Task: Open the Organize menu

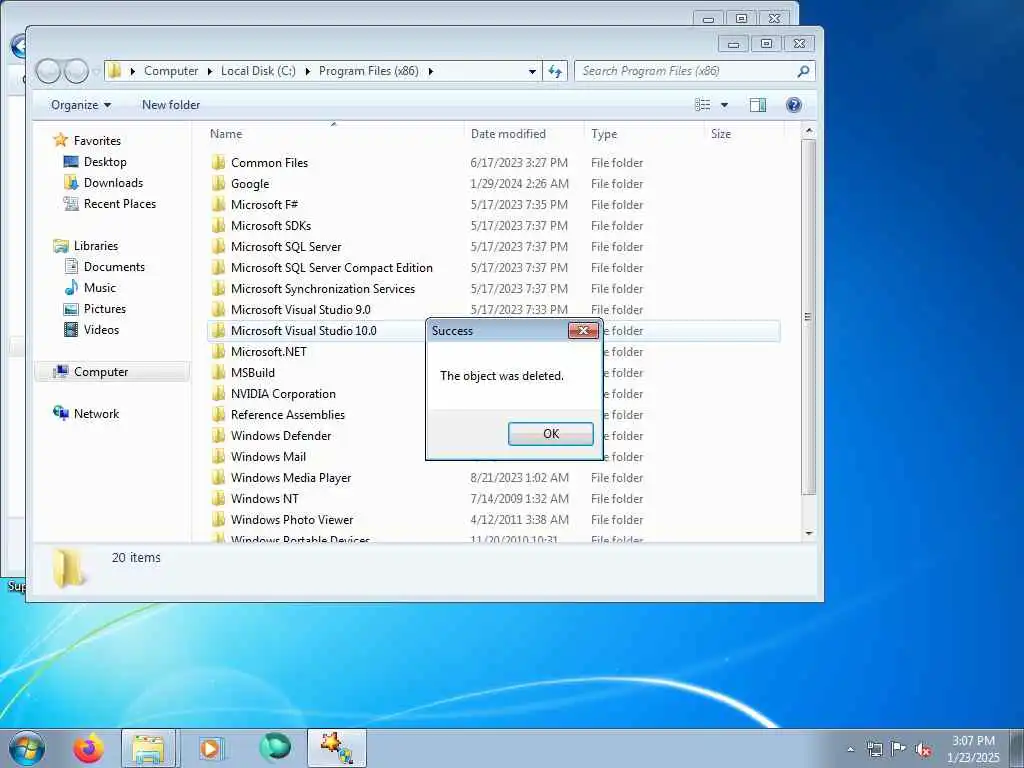Action: coord(81,105)
